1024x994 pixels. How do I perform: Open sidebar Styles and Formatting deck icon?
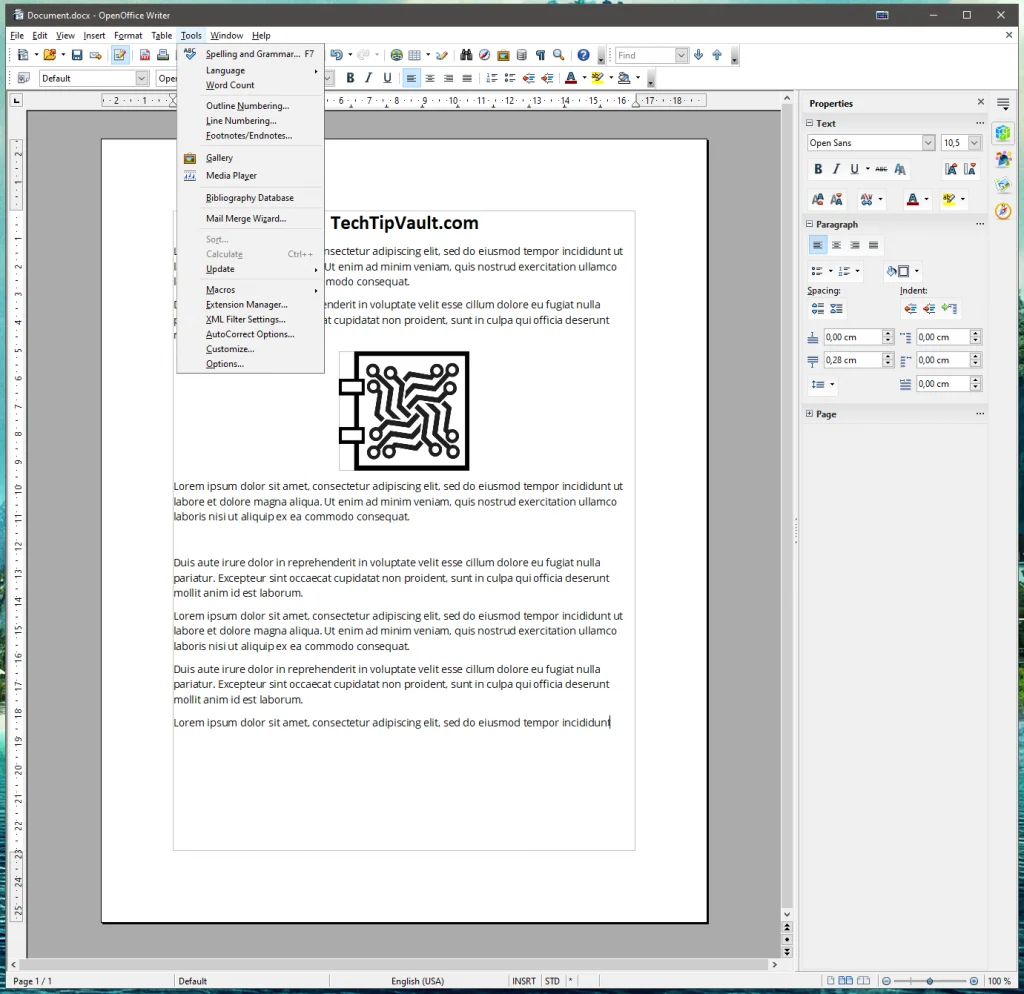(1003, 159)
